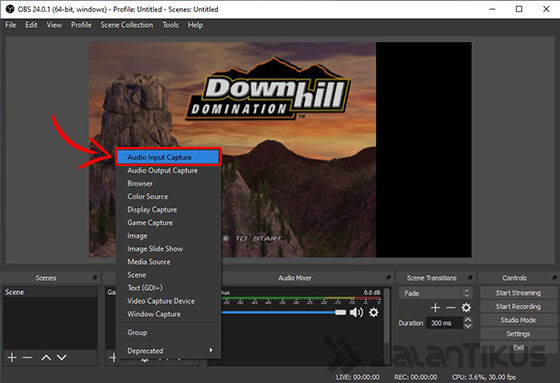Choose Video Capture Device source
560x383 pixels.
pos(168,301)
